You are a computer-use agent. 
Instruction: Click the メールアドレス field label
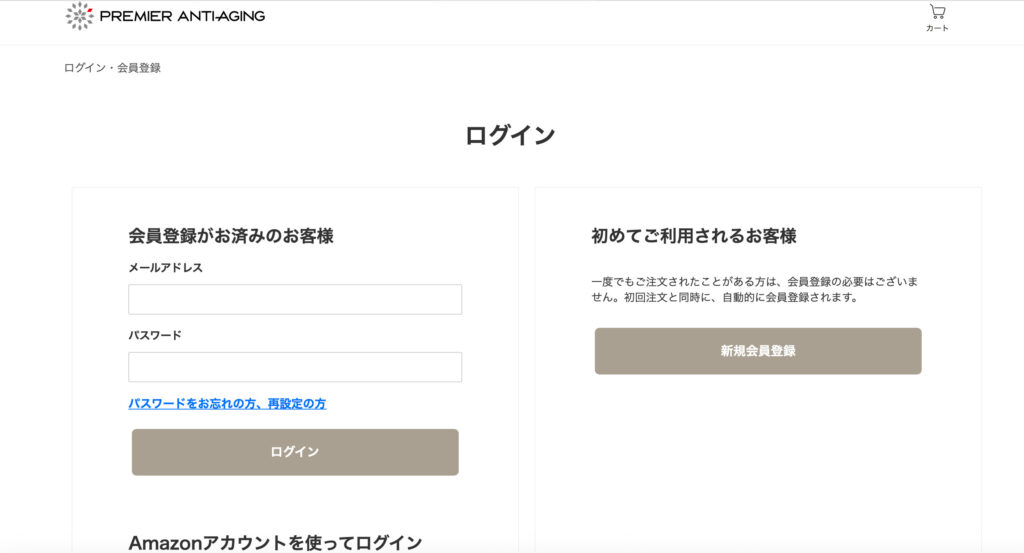coord(165,268)
